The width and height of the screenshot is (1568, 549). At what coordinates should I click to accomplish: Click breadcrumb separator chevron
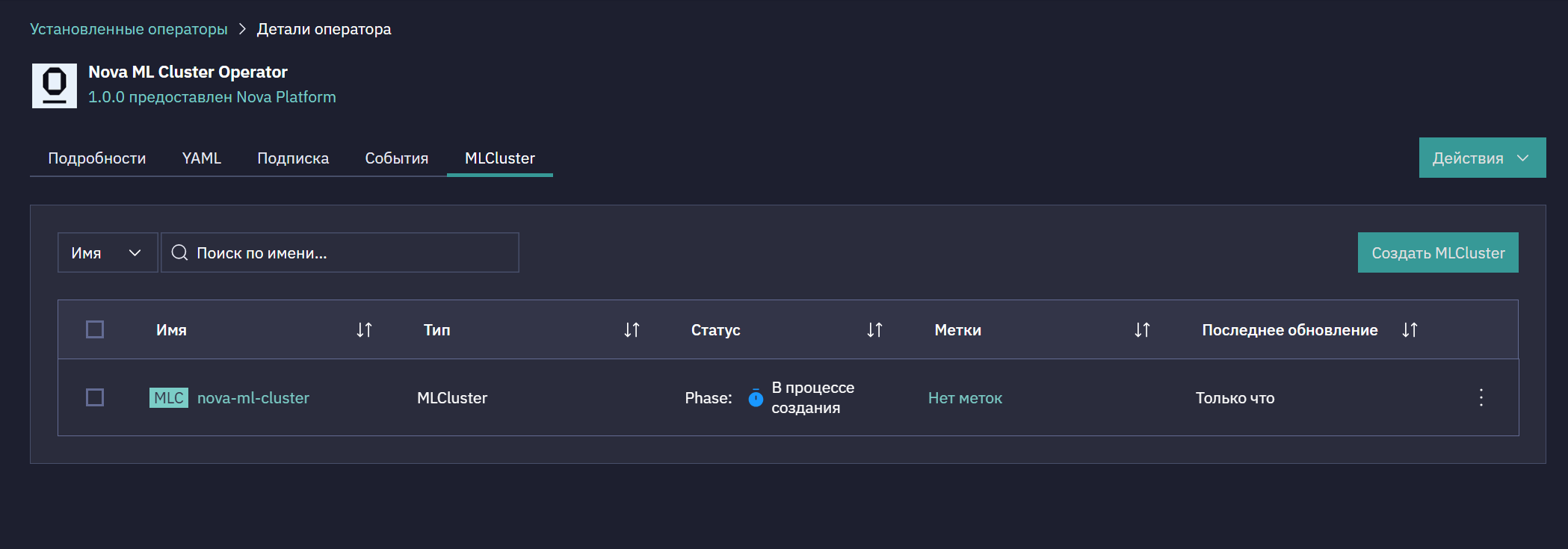pyautogui.click(x=242, y=29)
